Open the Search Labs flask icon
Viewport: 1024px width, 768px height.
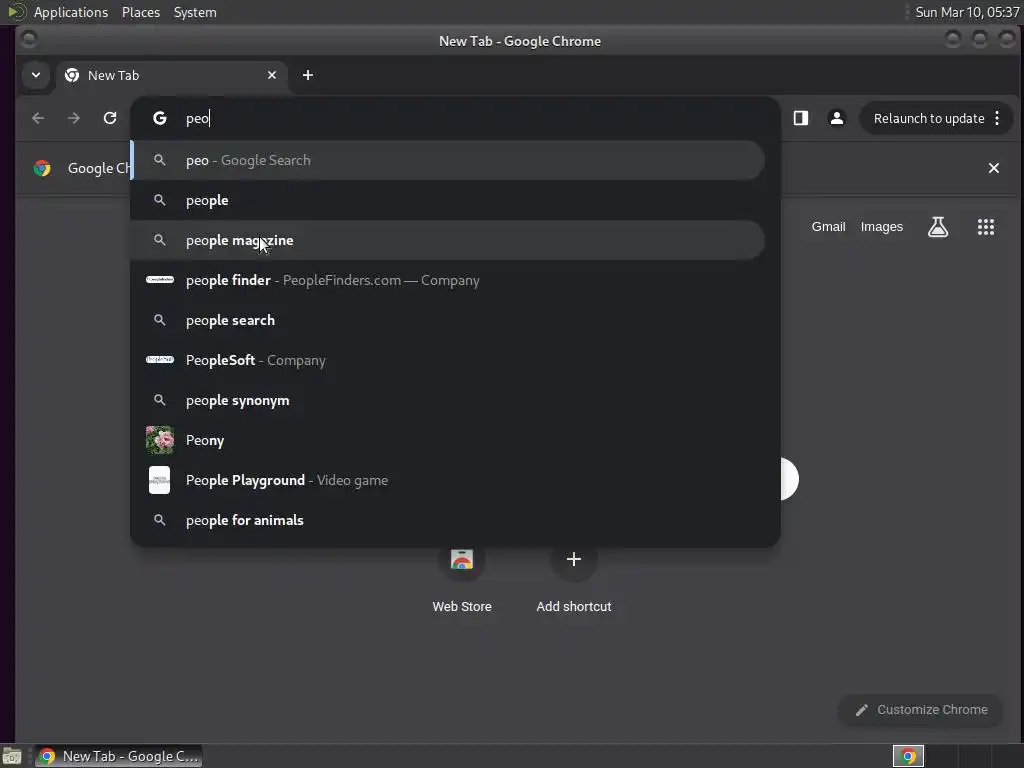tap(938, 227)
